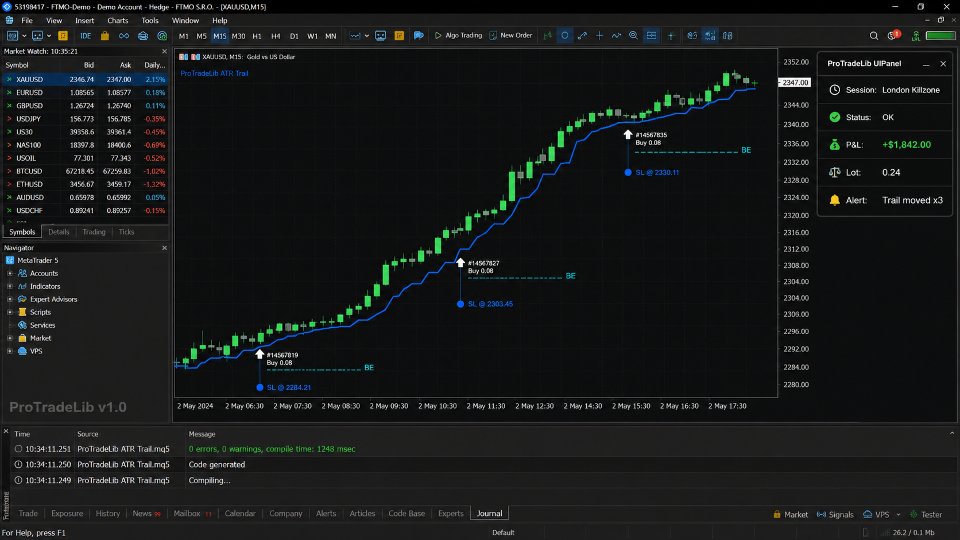Click the zoom magnifier icon in chart toolbar
Screen dimensions: 960x540
pos(633,36)
